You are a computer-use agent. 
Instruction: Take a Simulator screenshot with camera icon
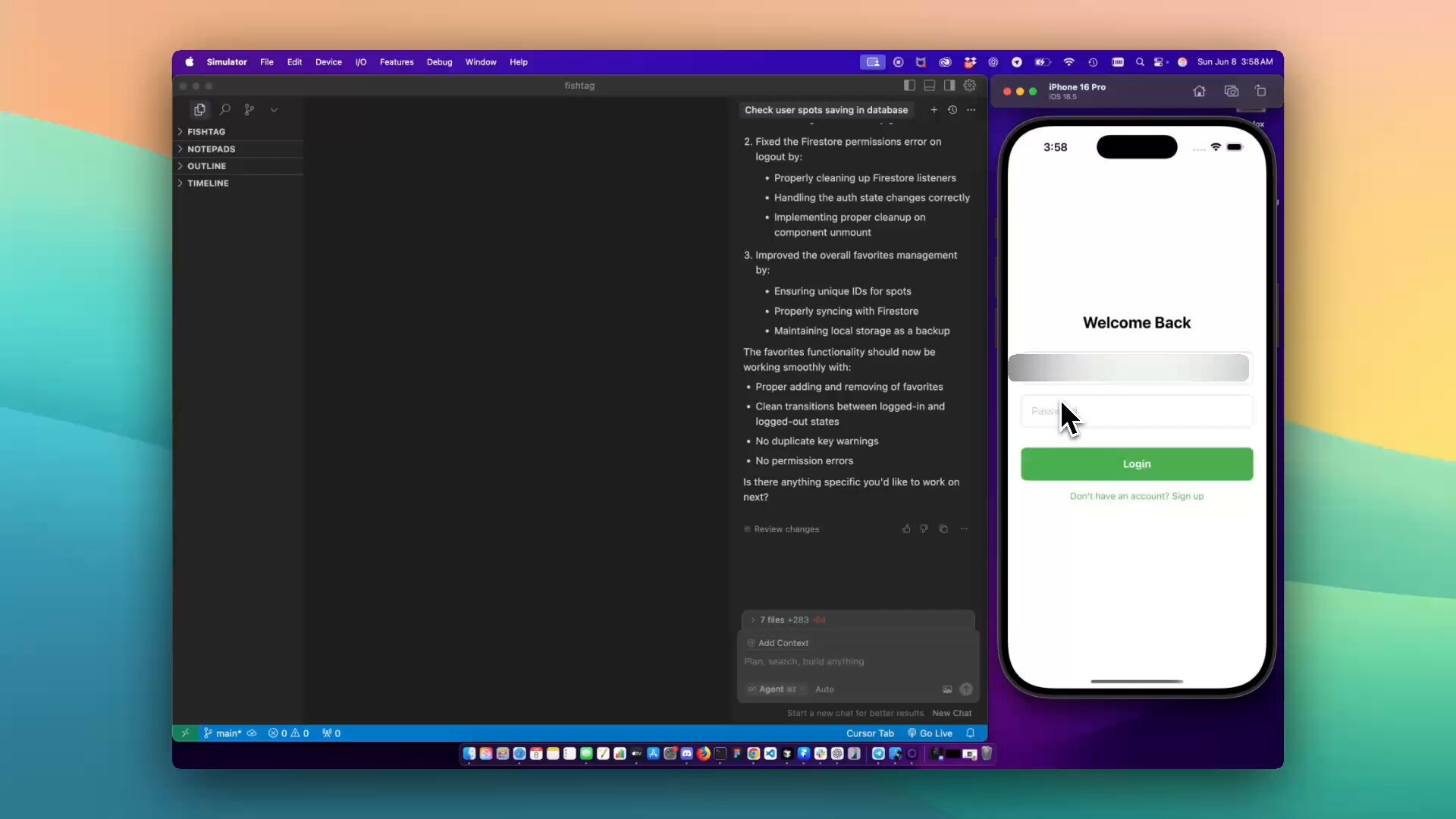tap(1232, 91)
